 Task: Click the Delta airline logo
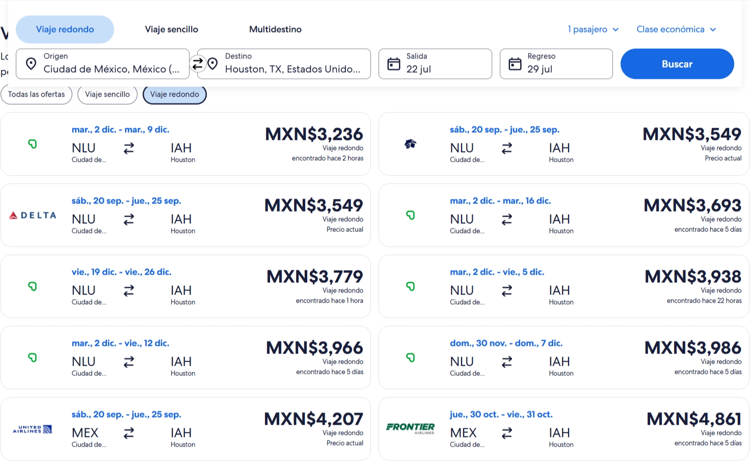coord(33,215)
